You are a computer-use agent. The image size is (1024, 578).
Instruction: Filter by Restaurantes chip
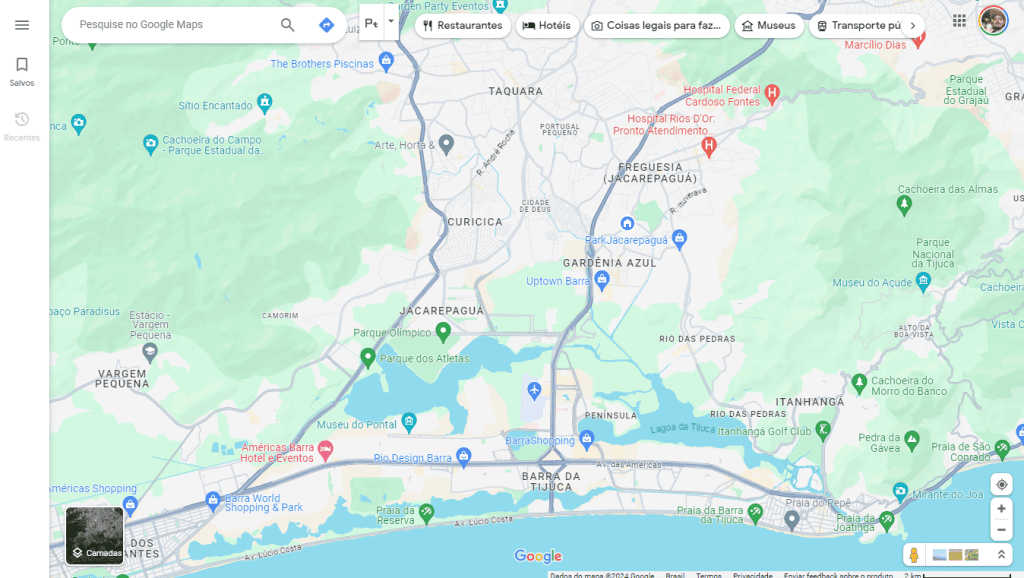tap(462, 25)
